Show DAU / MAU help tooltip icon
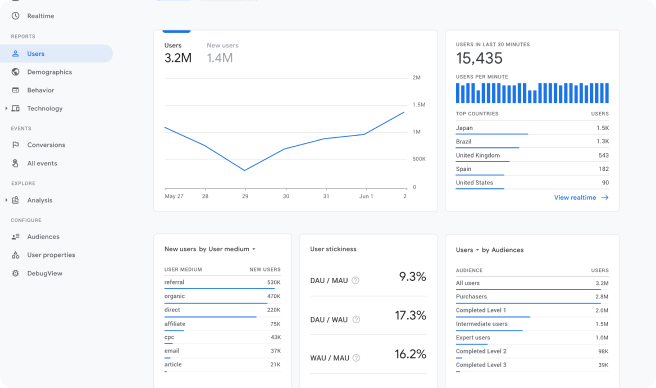 pos(355,280)
